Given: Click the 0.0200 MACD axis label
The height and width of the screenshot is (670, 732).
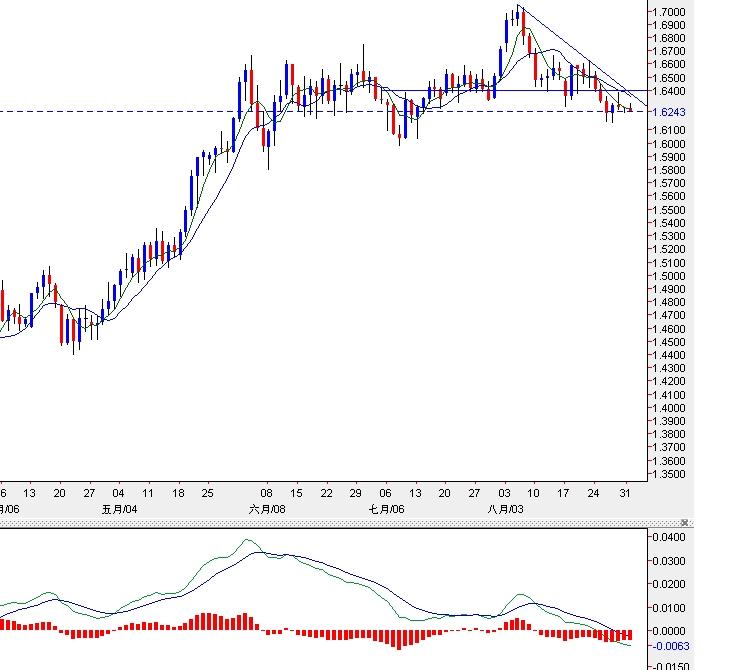Looking at the screenshot, I should coord(669,584).
